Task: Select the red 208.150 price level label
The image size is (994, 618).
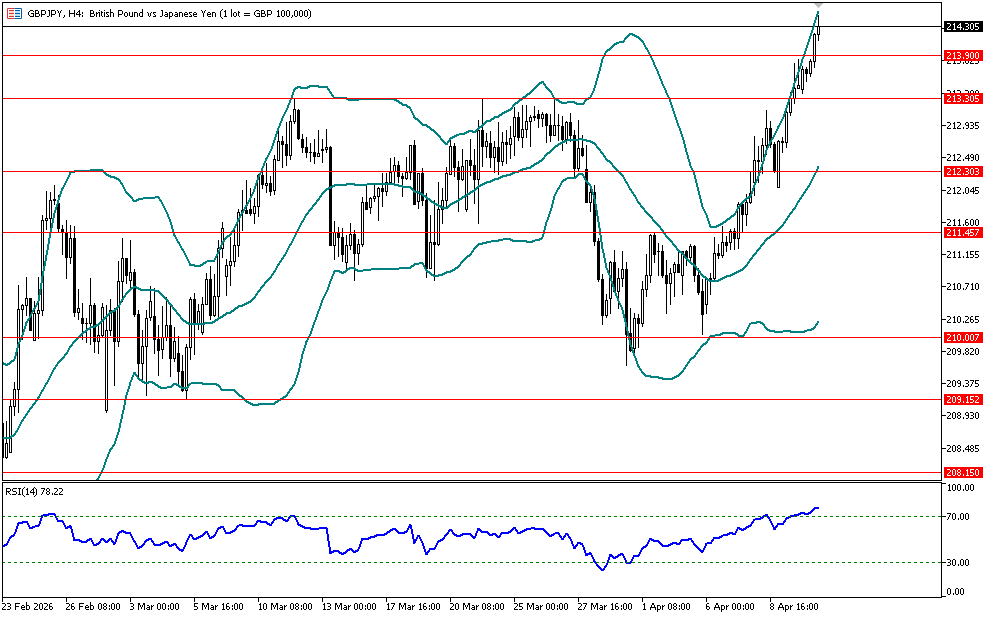Action: click(961, 472)
